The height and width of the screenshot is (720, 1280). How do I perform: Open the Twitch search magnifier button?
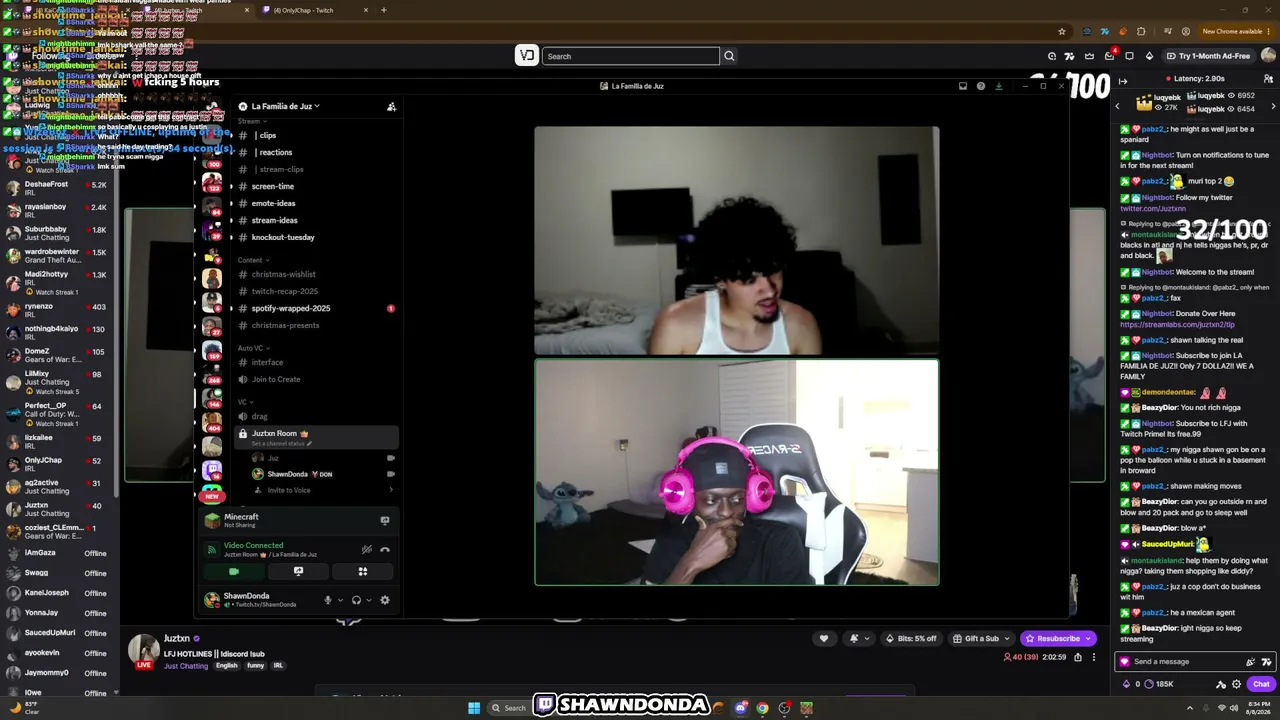(729, 56)
